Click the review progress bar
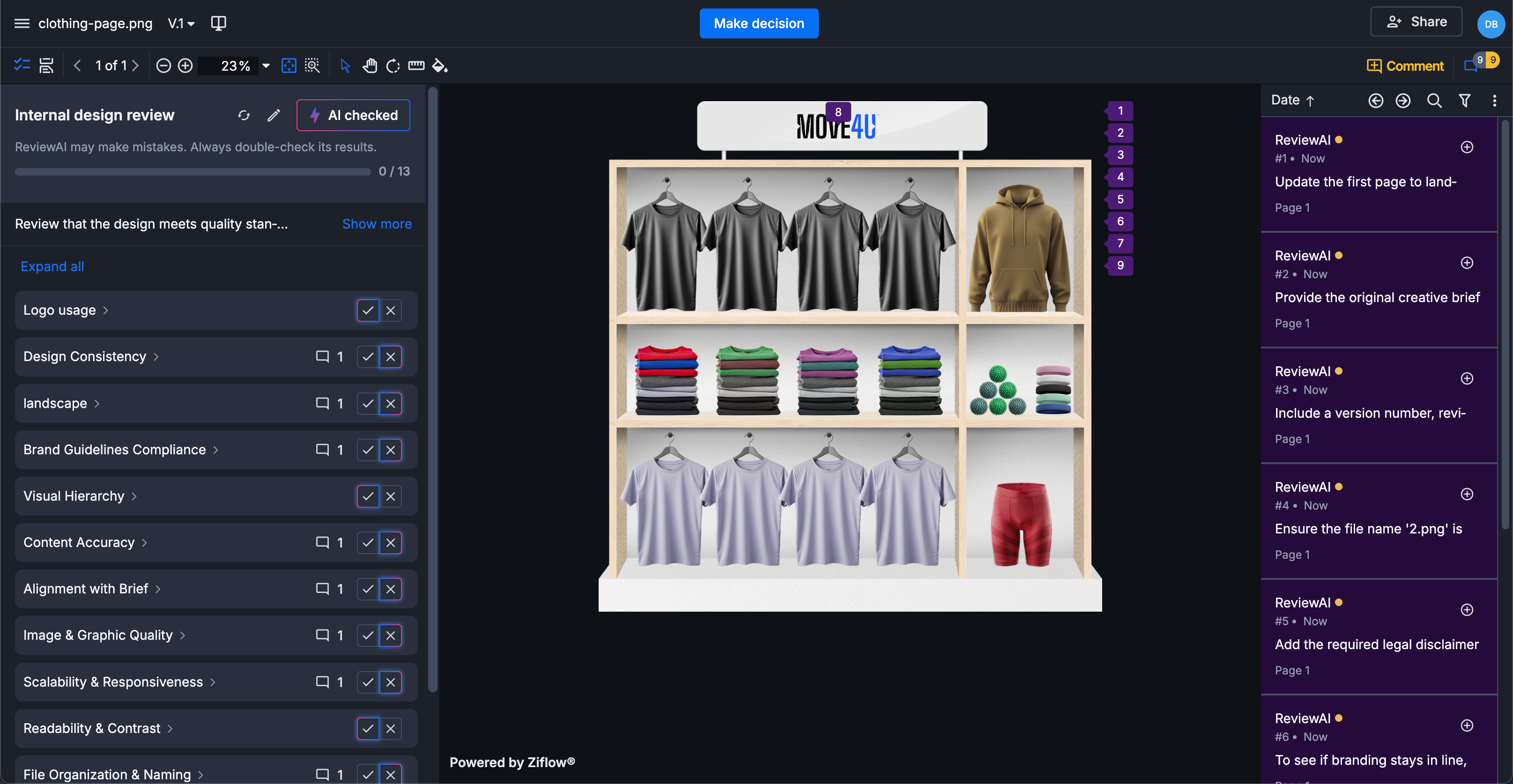The width and height of the screenshot is (1513, 784). [x=193, y=172]
